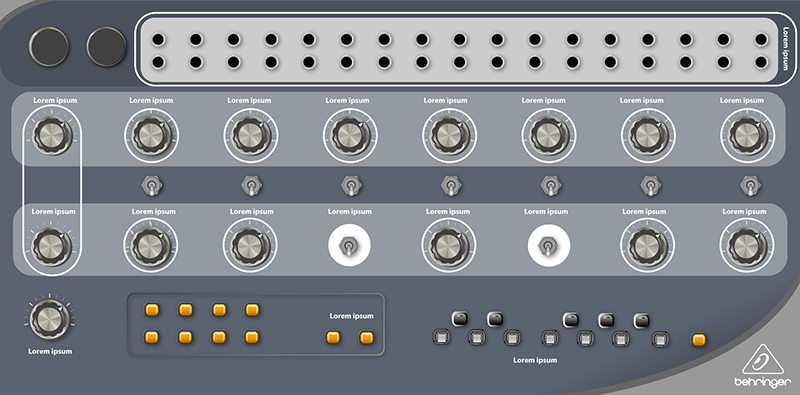Select second jack from left in upper patch row
The width and height of the screenshot is (800, 395).
coord(196,39)
